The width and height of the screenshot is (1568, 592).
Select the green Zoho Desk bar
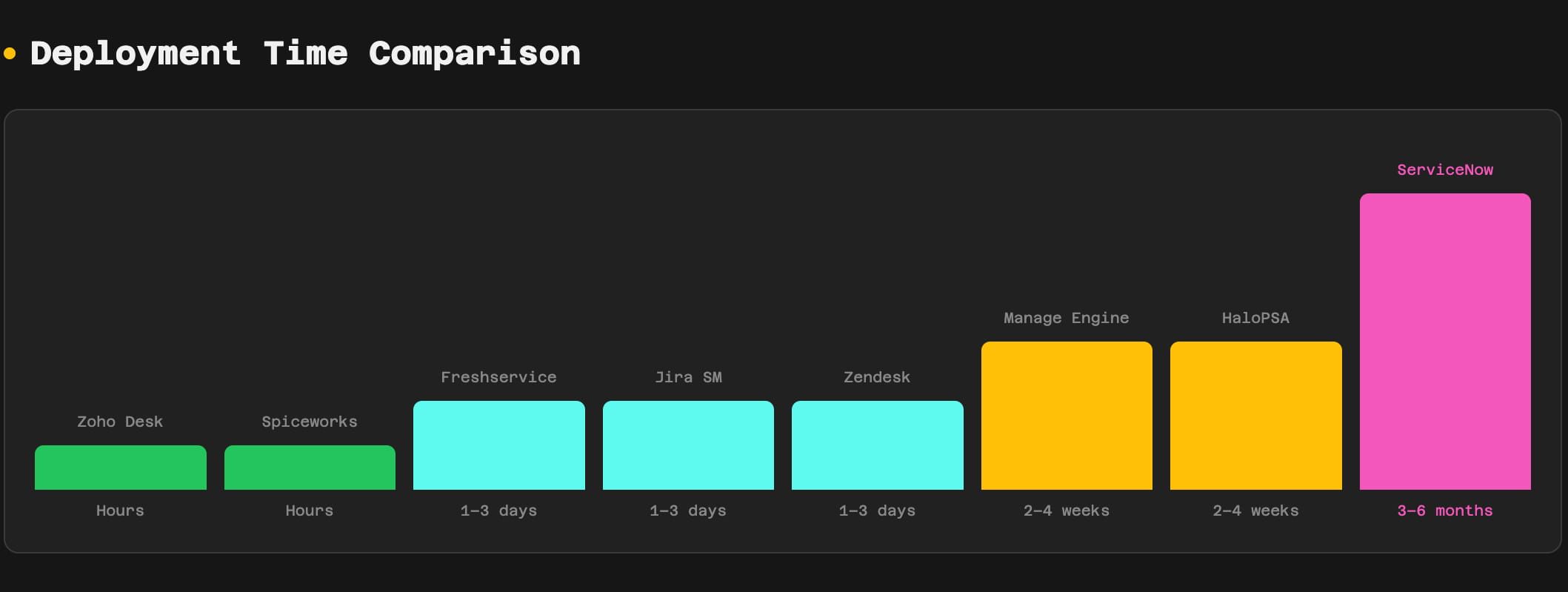[121, 468]
